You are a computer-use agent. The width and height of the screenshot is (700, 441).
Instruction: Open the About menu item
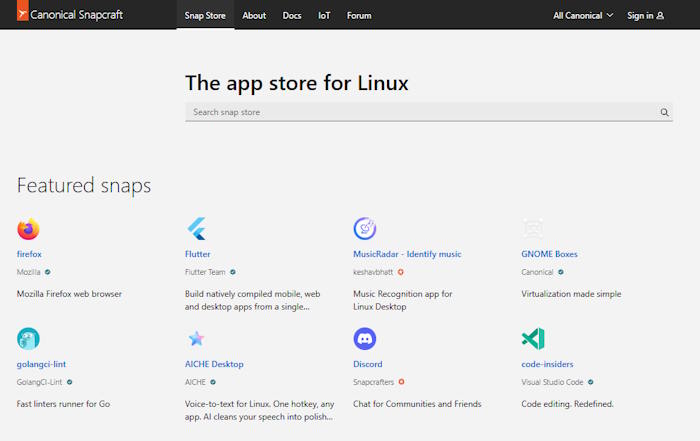tap(254, 16)
